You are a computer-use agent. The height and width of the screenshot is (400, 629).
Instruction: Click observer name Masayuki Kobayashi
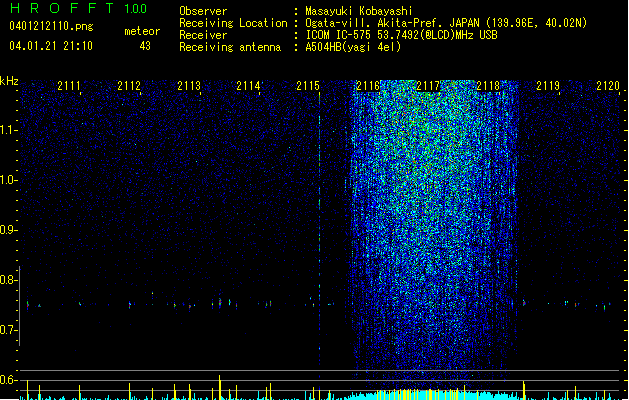tap(359, 11)
